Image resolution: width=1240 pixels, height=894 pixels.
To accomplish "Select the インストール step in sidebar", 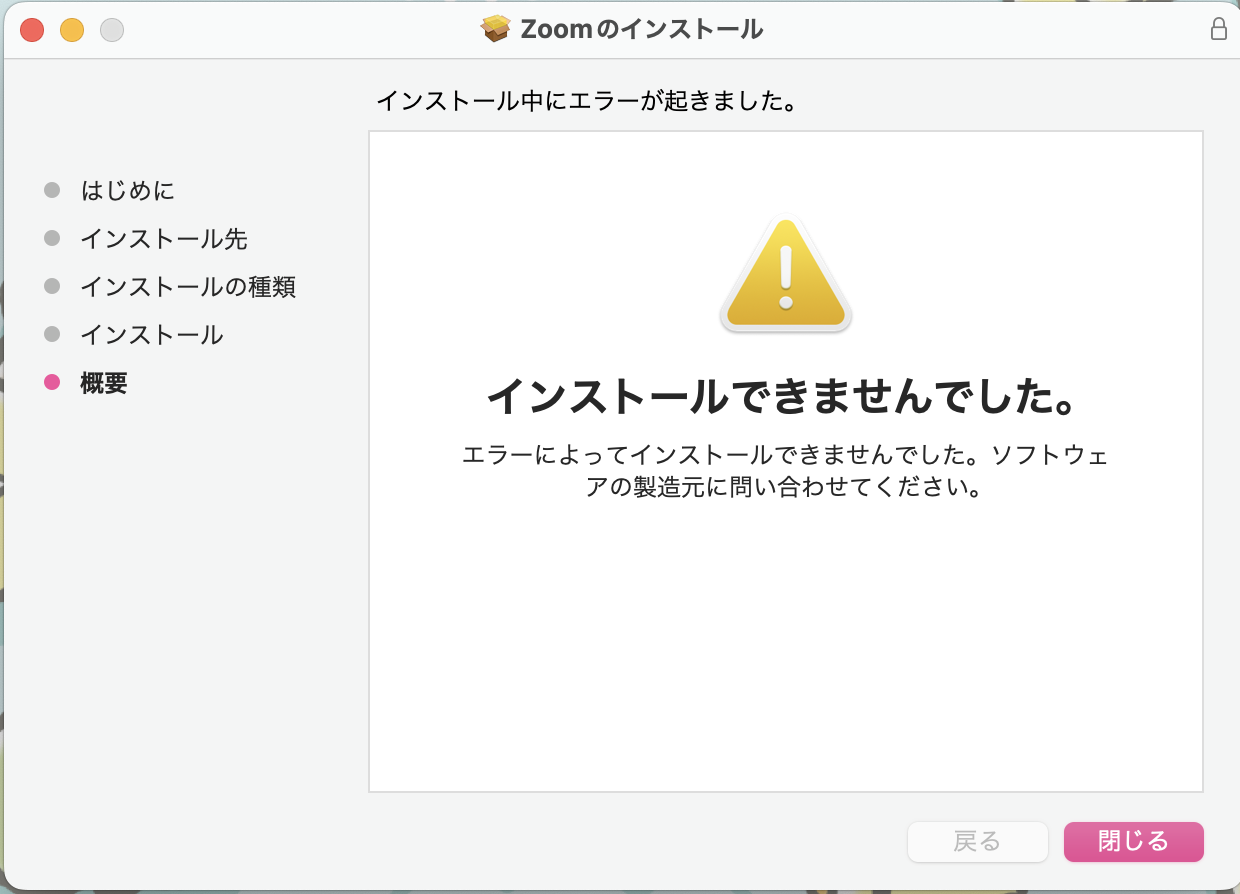I will tap(152, 334).
